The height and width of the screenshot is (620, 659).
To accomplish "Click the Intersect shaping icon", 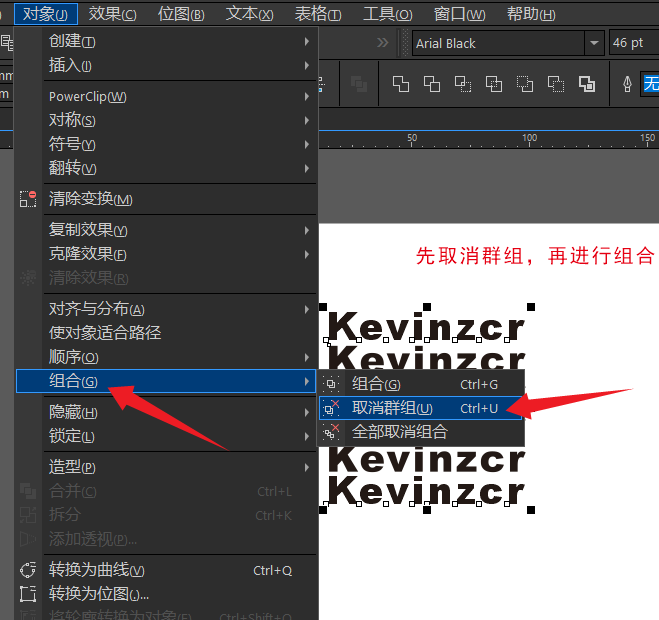I will [463, 84].
